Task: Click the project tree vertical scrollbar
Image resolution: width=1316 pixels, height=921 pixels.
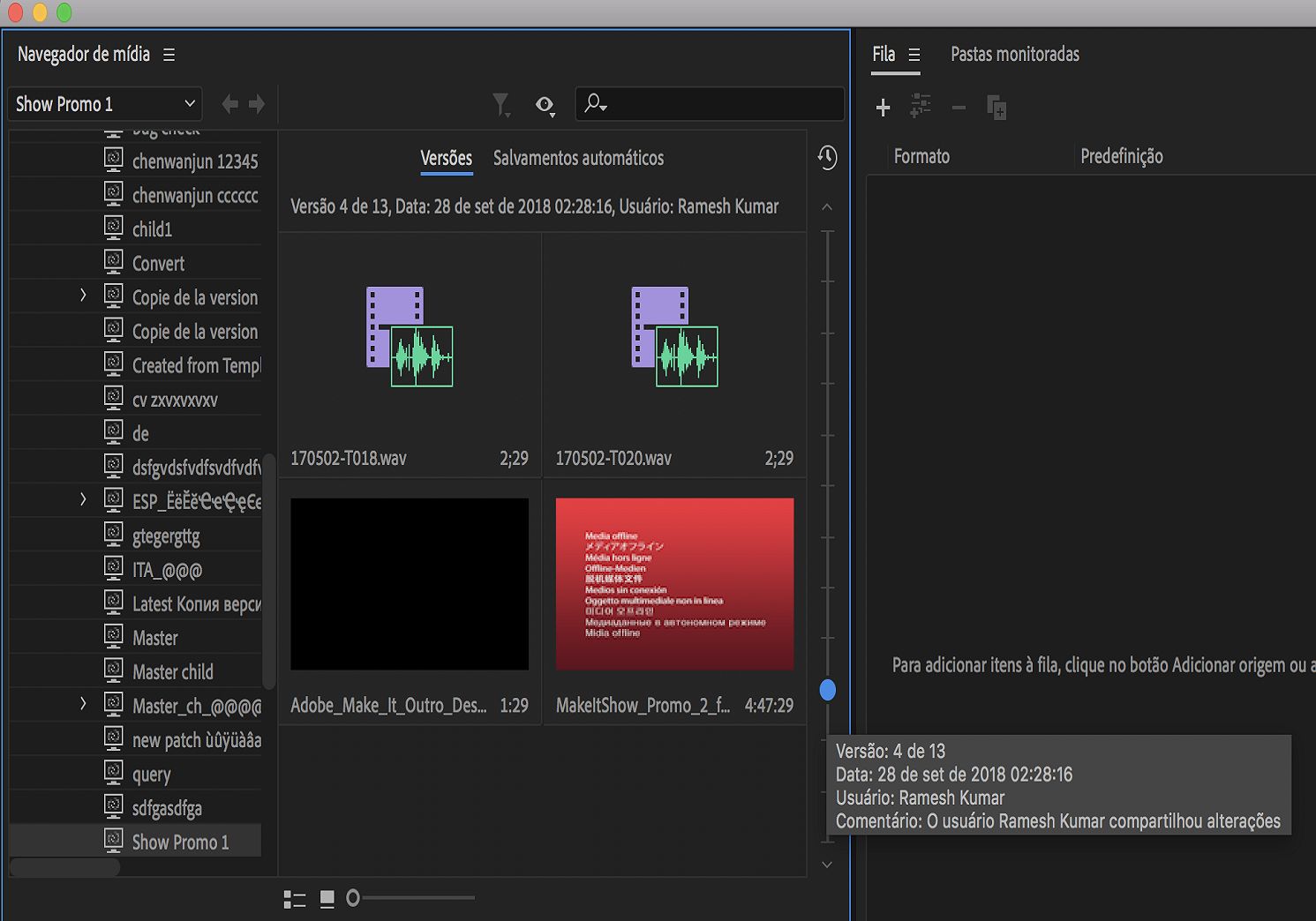Action: (x=269, y=570)
